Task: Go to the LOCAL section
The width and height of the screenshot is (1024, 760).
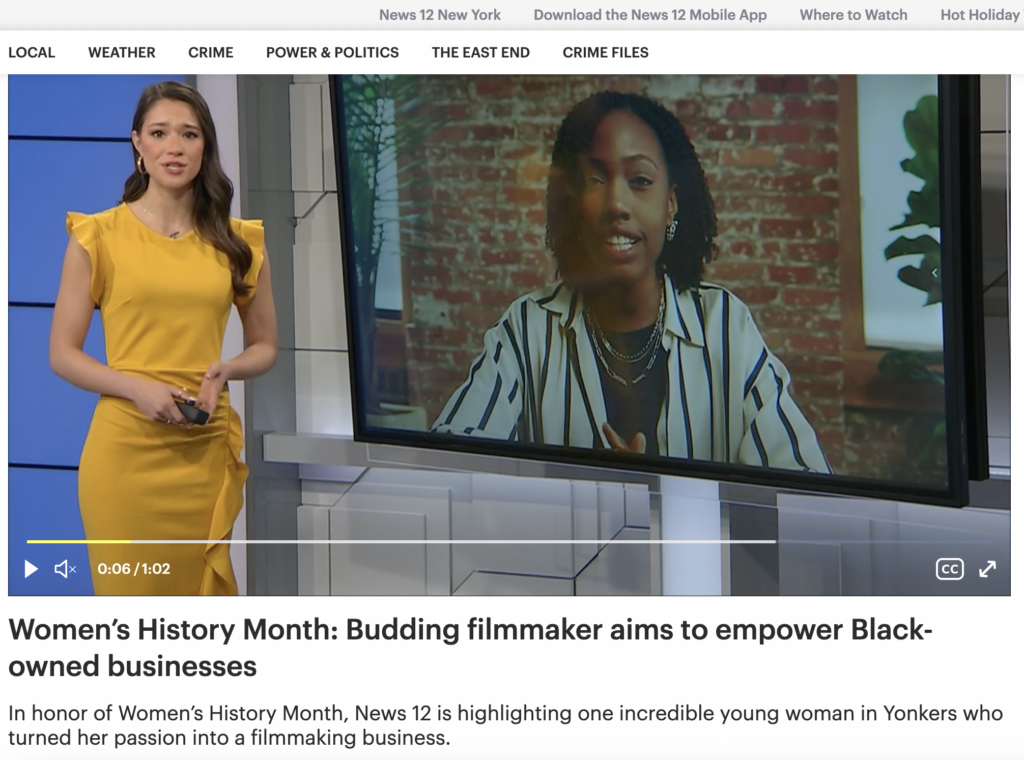Action: [x=32, y=52]
